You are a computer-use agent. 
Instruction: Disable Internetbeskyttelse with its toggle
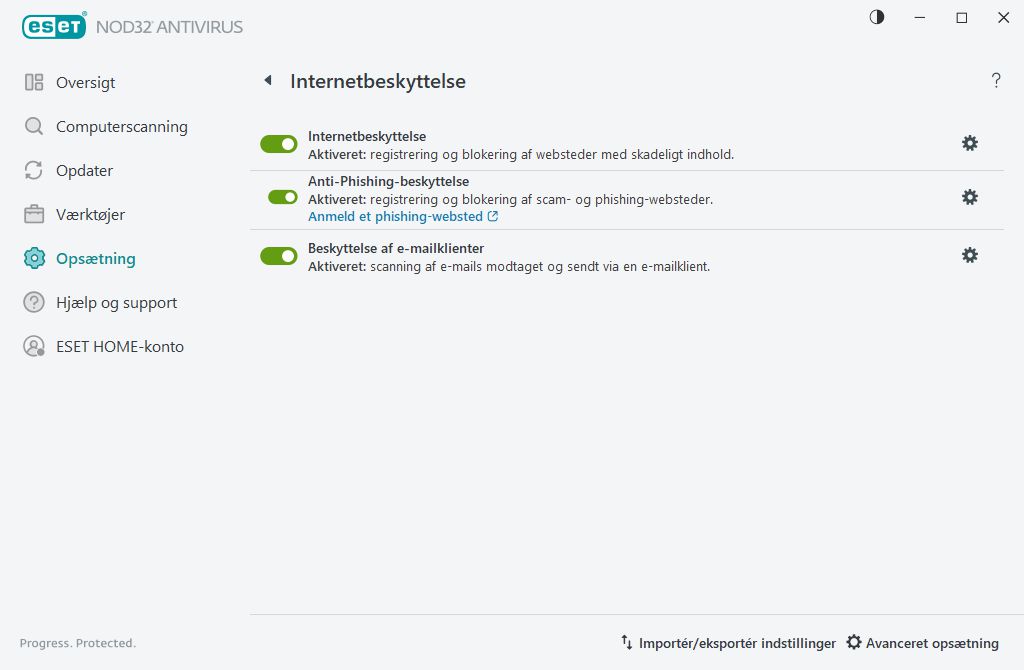(x=278, y=143)
